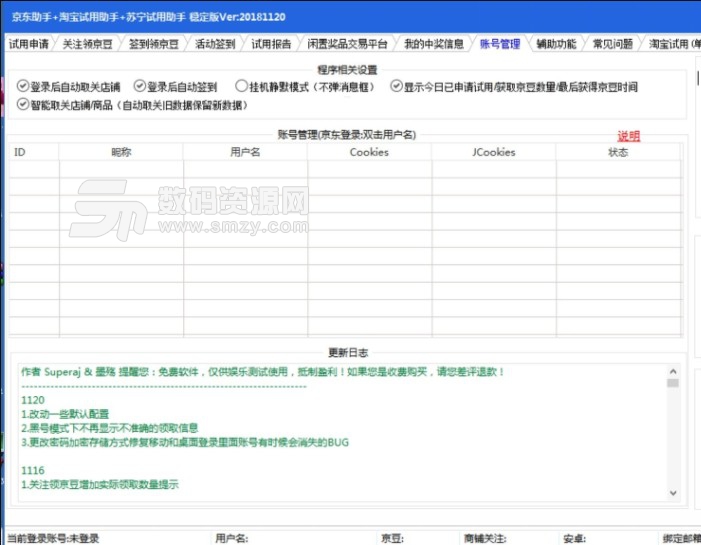This screenshot has width=701, height=545.
Task: Open the red 说明 link
Action: coord(629,136)
